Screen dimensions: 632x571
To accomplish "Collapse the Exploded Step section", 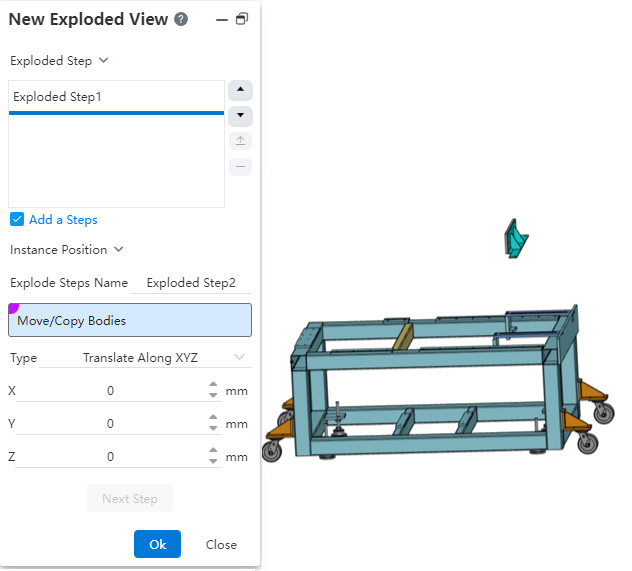I will (x=104, y=60).
